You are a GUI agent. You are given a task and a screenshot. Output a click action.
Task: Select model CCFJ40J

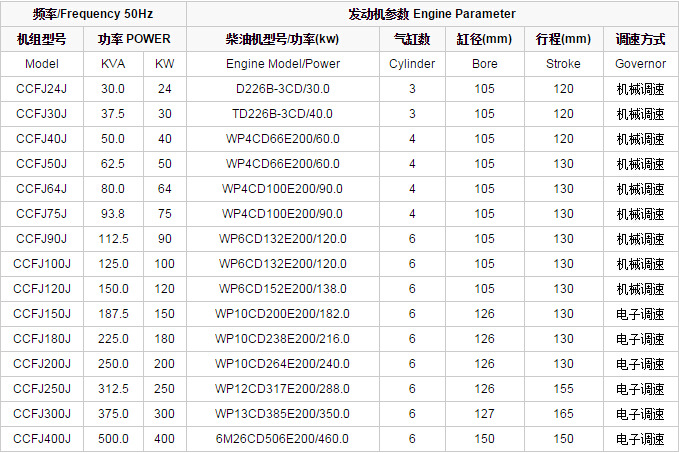point(42,139)
